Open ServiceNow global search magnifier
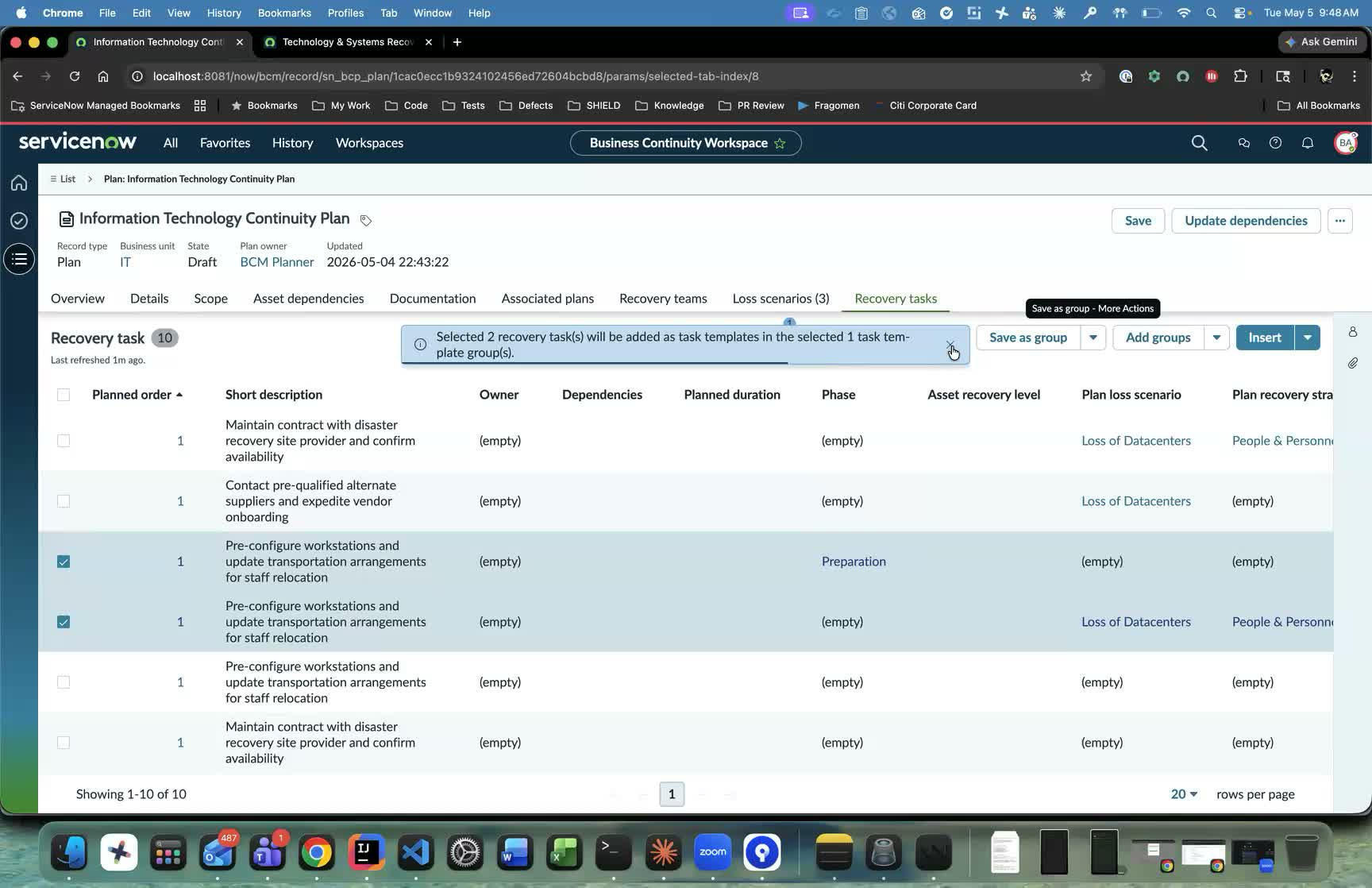This screenshot has width=1372, height=888. [1199, 143]
